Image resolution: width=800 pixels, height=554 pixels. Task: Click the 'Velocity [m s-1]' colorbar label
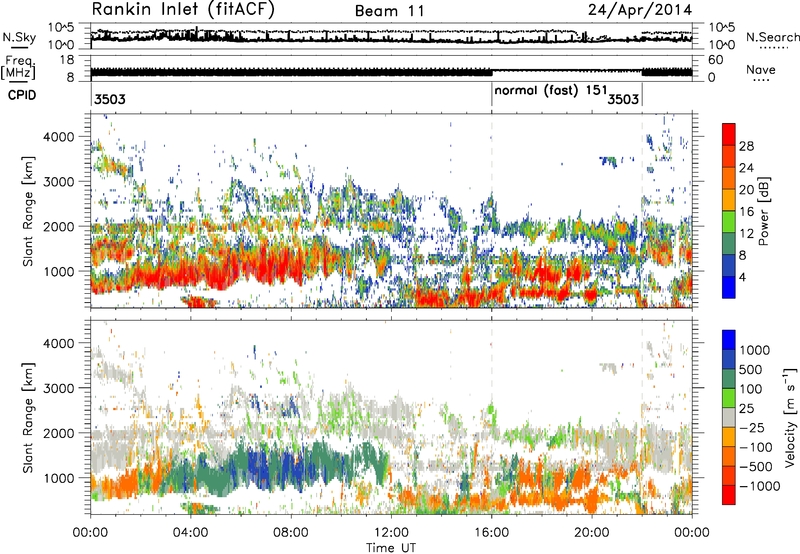[790, 417]
